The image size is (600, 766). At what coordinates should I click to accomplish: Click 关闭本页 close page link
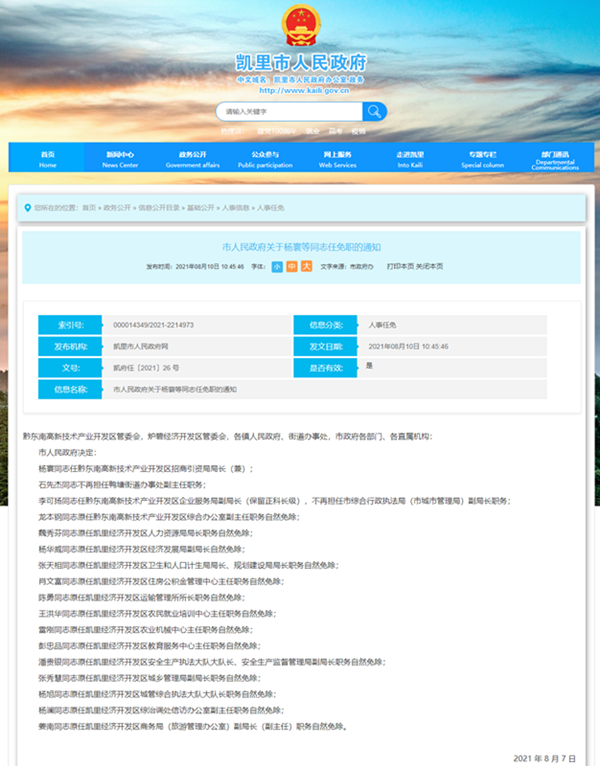pyautogui.click(x=429, y=267)
